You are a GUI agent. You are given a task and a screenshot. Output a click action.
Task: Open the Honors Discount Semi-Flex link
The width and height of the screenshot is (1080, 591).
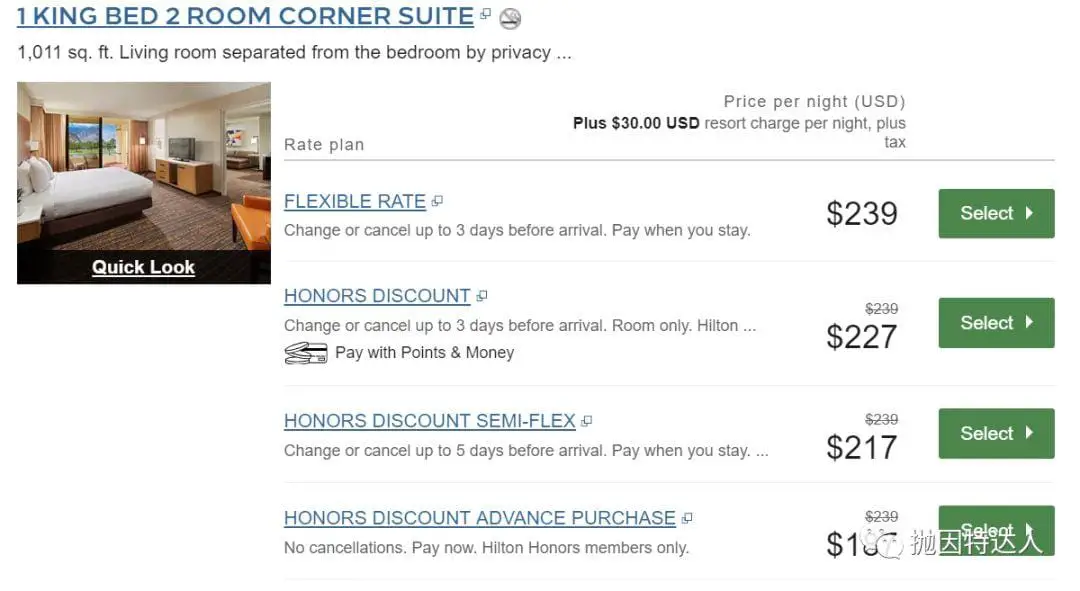coord(430,421)
